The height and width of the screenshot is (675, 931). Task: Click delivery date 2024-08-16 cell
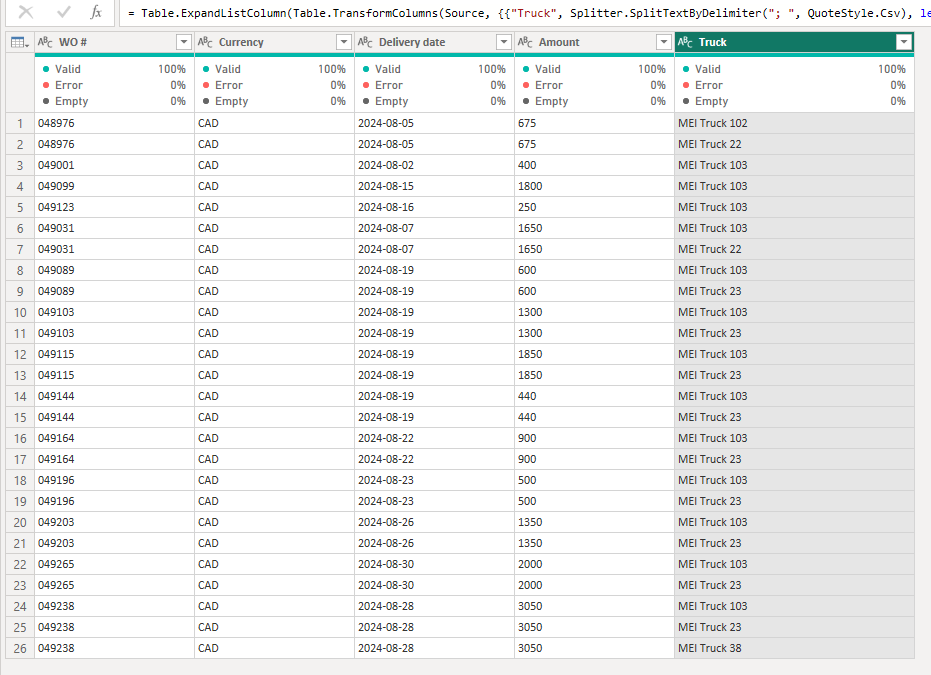pyautogui.click(x=435, y=207)
